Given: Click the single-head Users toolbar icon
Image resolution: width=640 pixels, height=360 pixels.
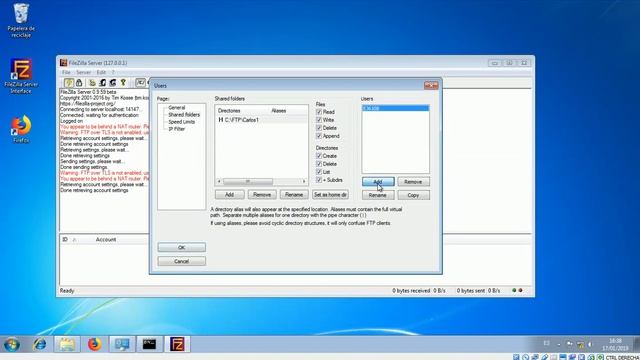Looking at the screenshot, I should click(103, 83).
